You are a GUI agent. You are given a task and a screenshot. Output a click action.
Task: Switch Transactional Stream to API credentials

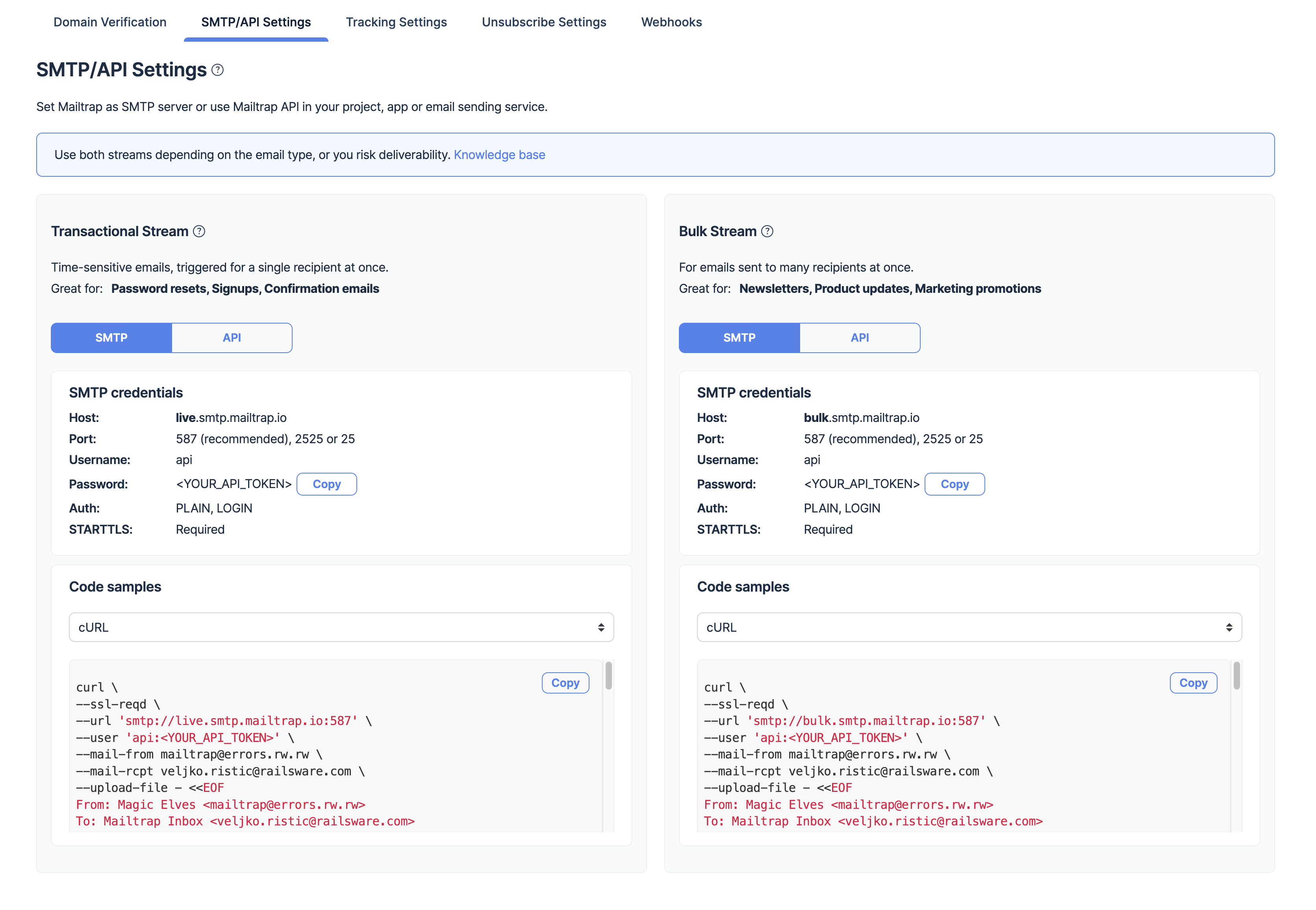232,338
